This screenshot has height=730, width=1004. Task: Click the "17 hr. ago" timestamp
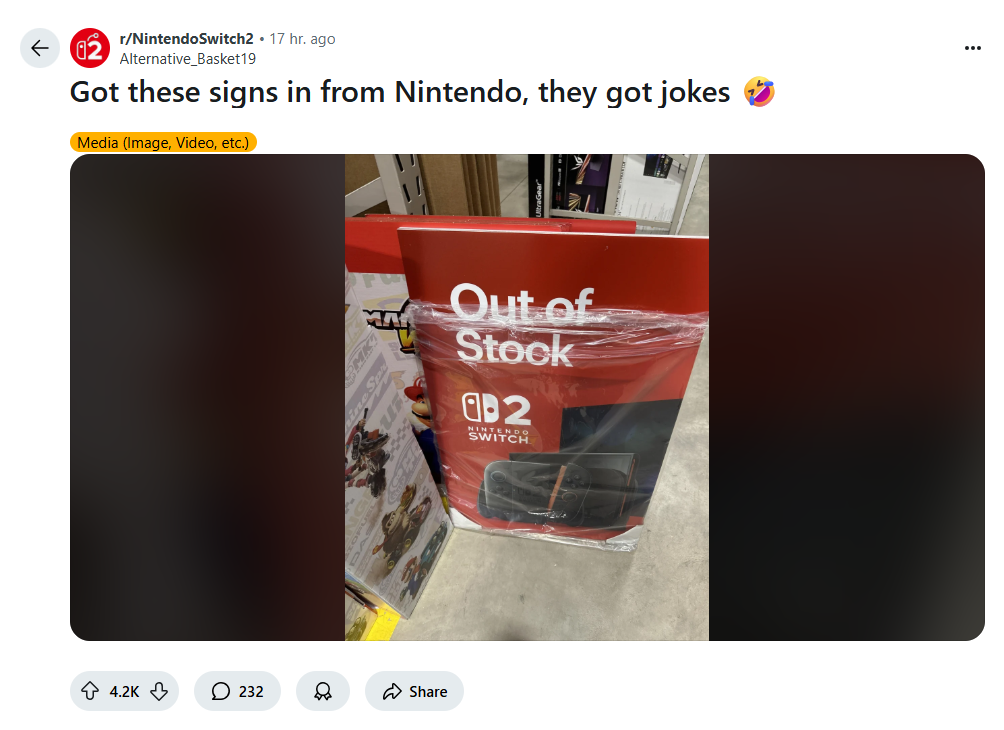click(x=302, y=39)
